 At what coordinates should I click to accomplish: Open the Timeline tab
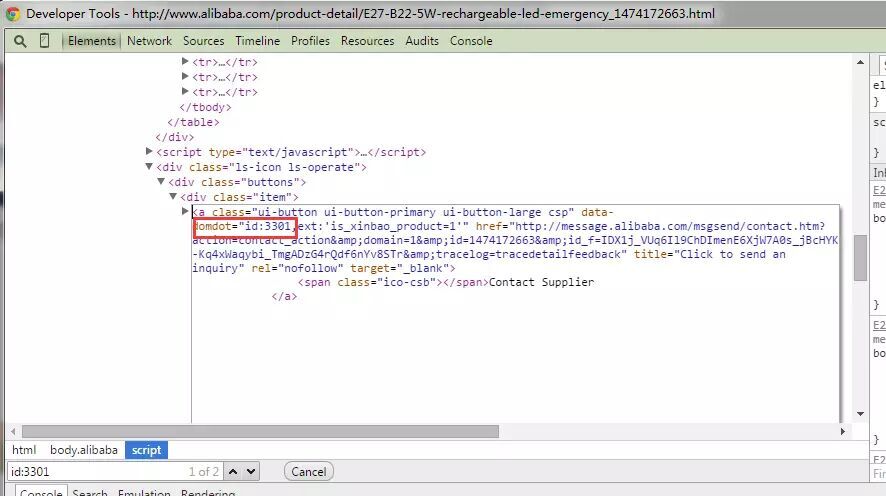[257, 41]
